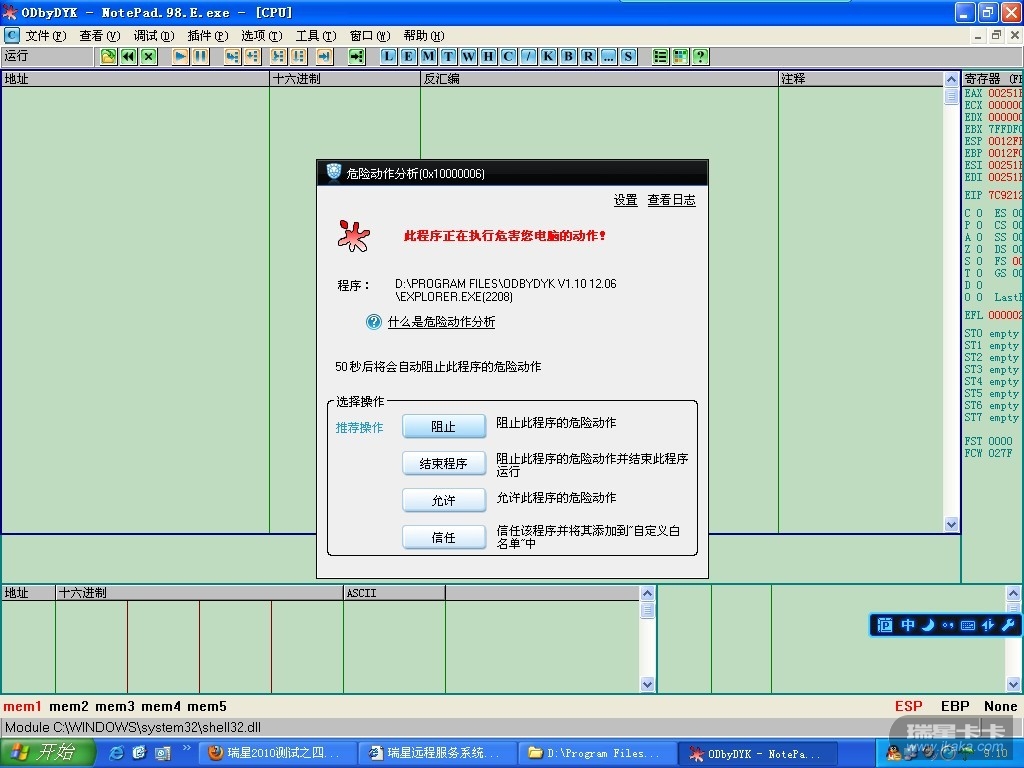Select None stack mode
Viewport: 1024px width, 768px height.
coord(1000,706)
